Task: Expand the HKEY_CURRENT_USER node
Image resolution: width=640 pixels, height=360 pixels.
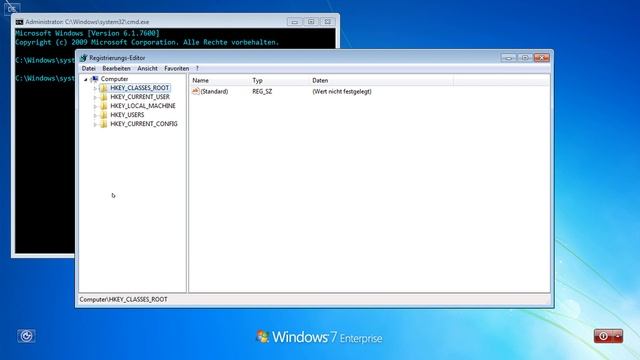Action: click(95, 97)
